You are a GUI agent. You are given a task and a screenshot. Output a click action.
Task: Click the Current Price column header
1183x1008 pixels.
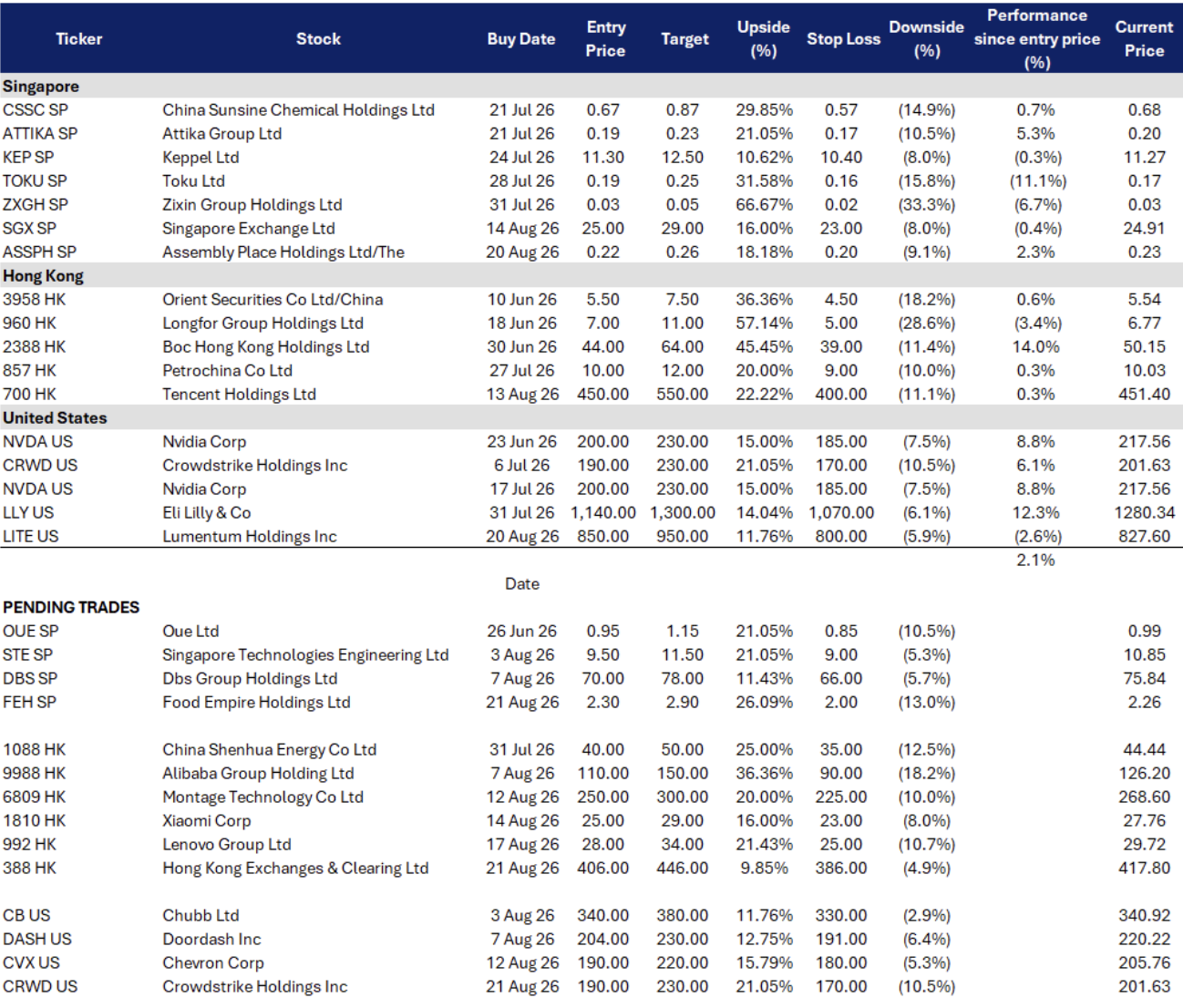[x=1144, y=39]
